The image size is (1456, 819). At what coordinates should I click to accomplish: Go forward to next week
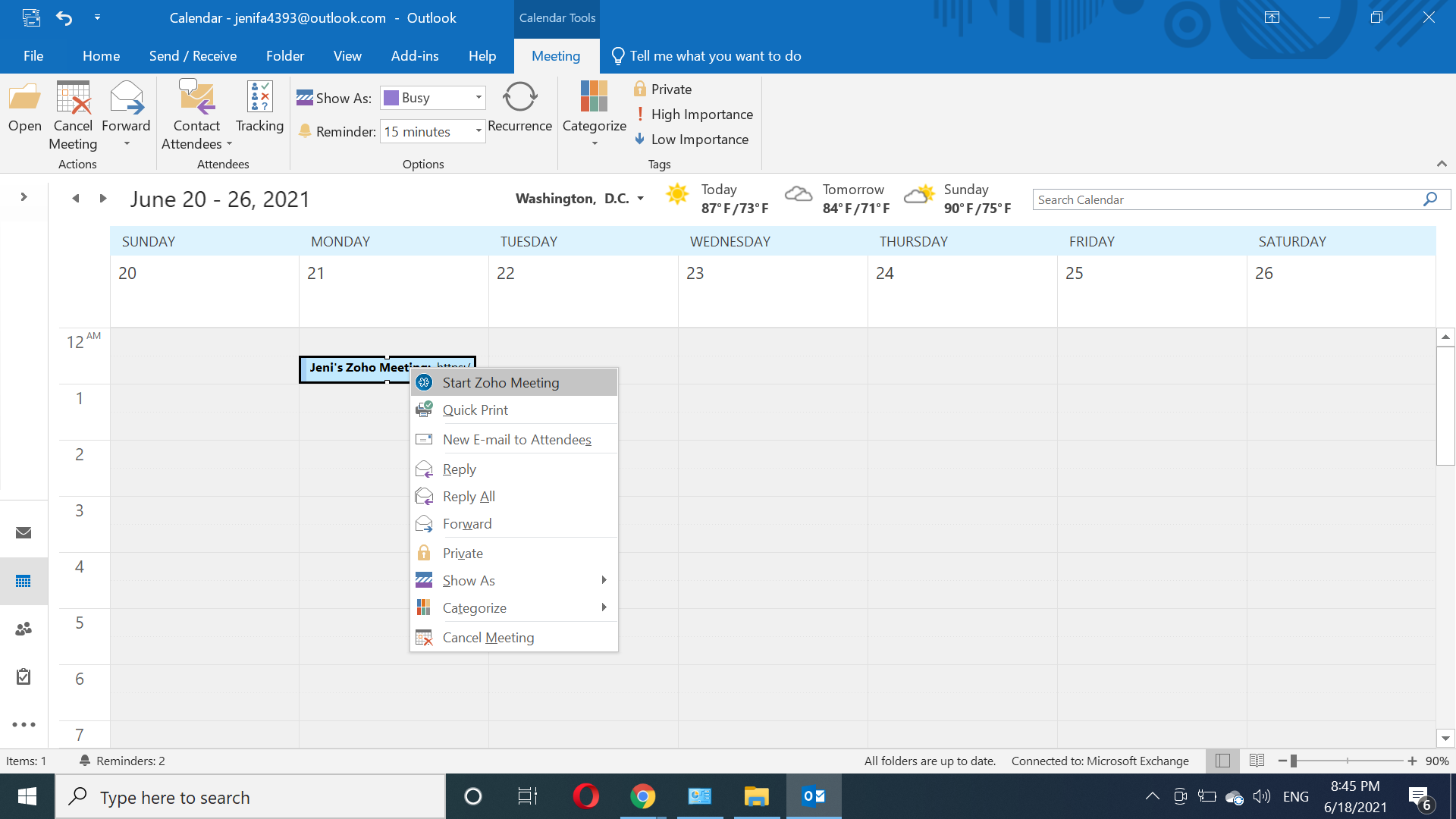click(x=103, y=199)
